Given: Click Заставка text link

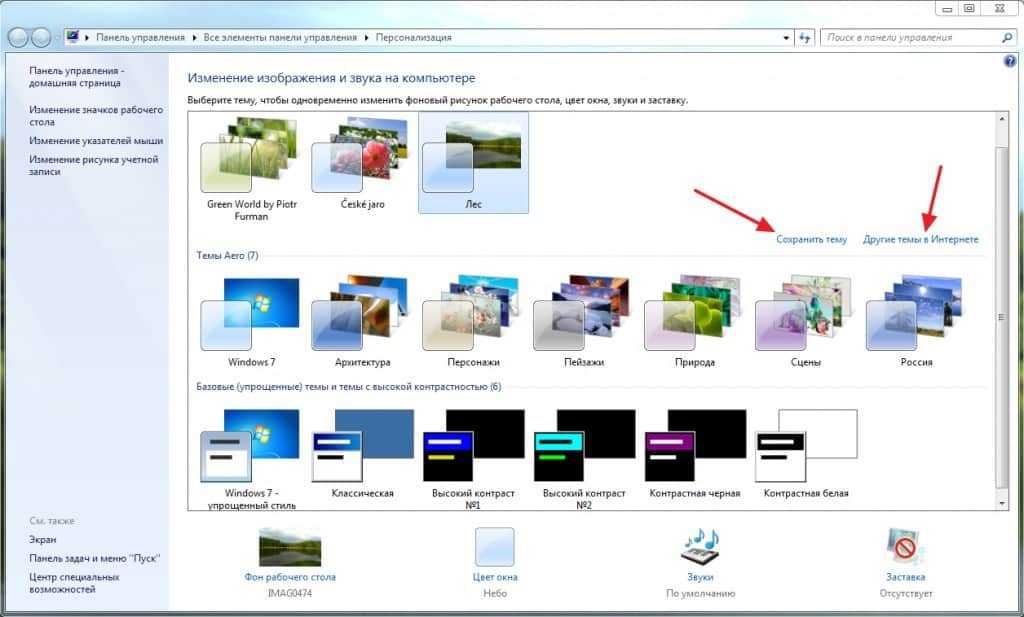Looking at the screenshot, I should 905,577.
